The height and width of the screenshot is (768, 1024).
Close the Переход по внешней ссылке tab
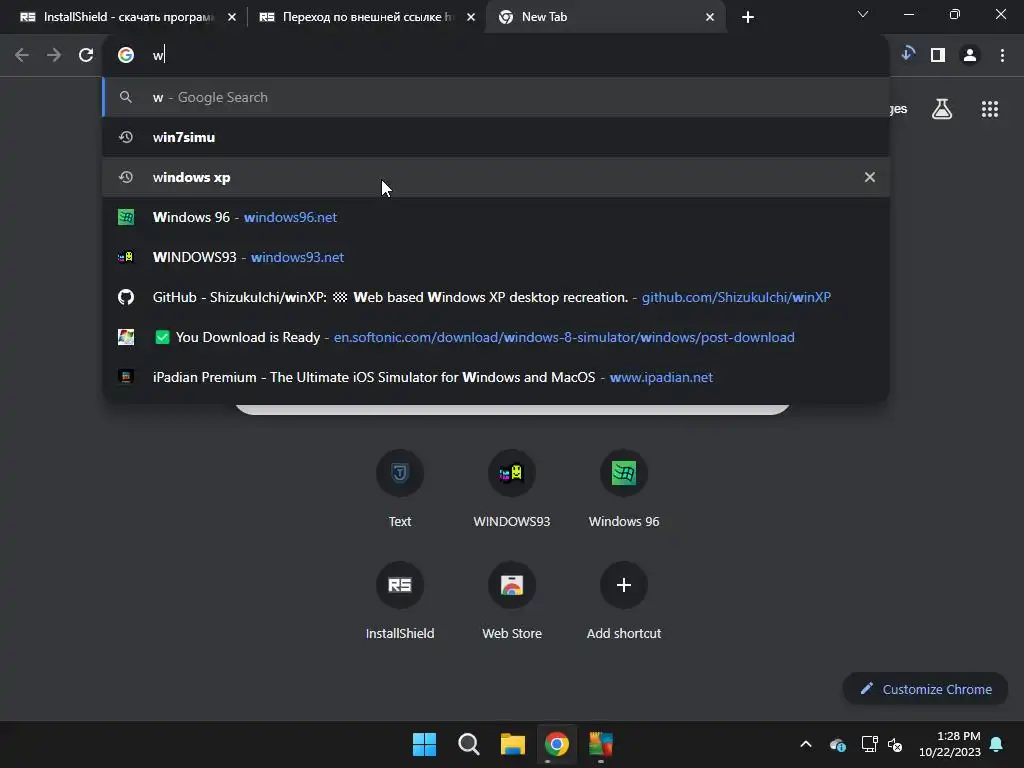471,17
